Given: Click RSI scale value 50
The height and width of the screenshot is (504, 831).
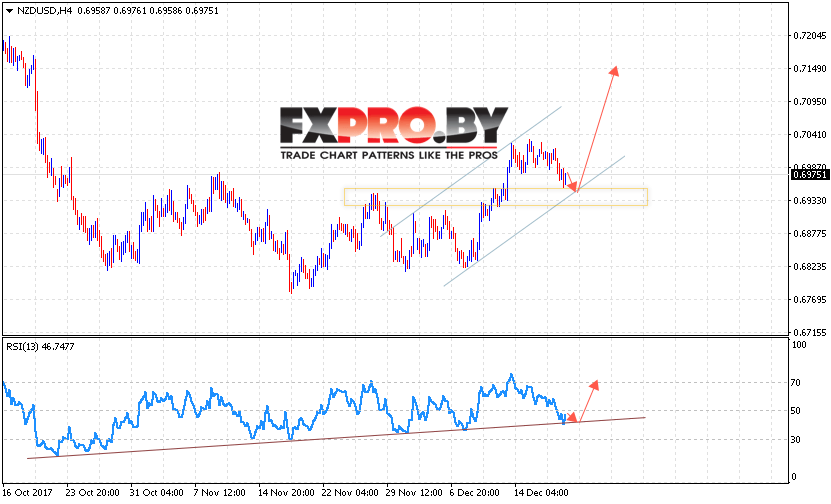Looking at the screenshot, I should 796,411.
